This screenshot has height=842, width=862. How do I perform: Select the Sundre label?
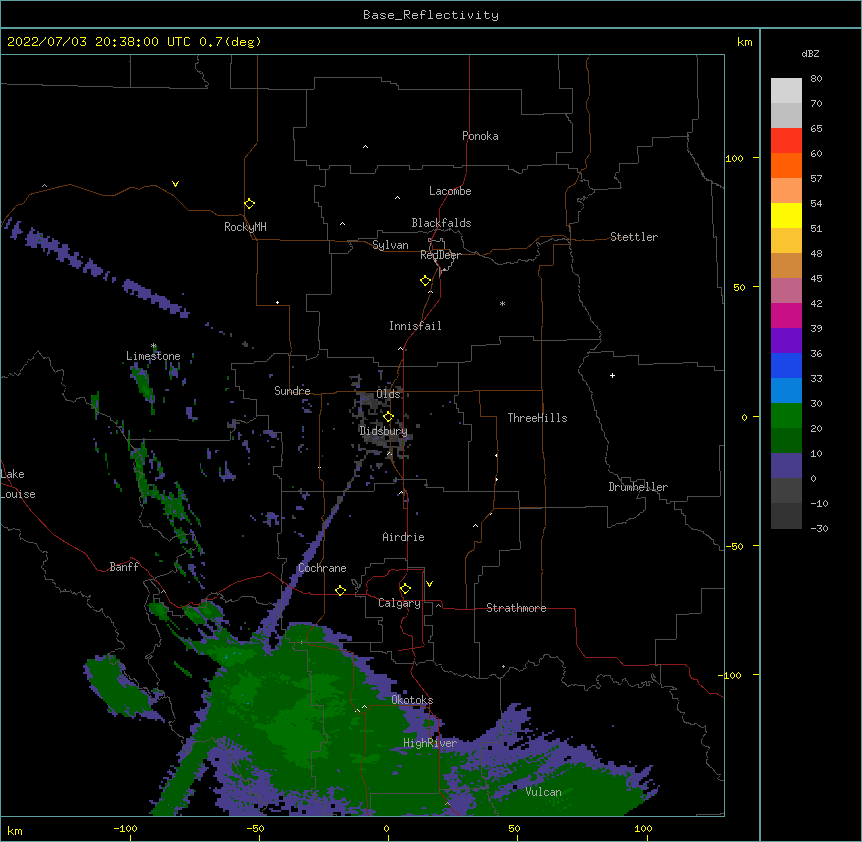tap(292, 391)
